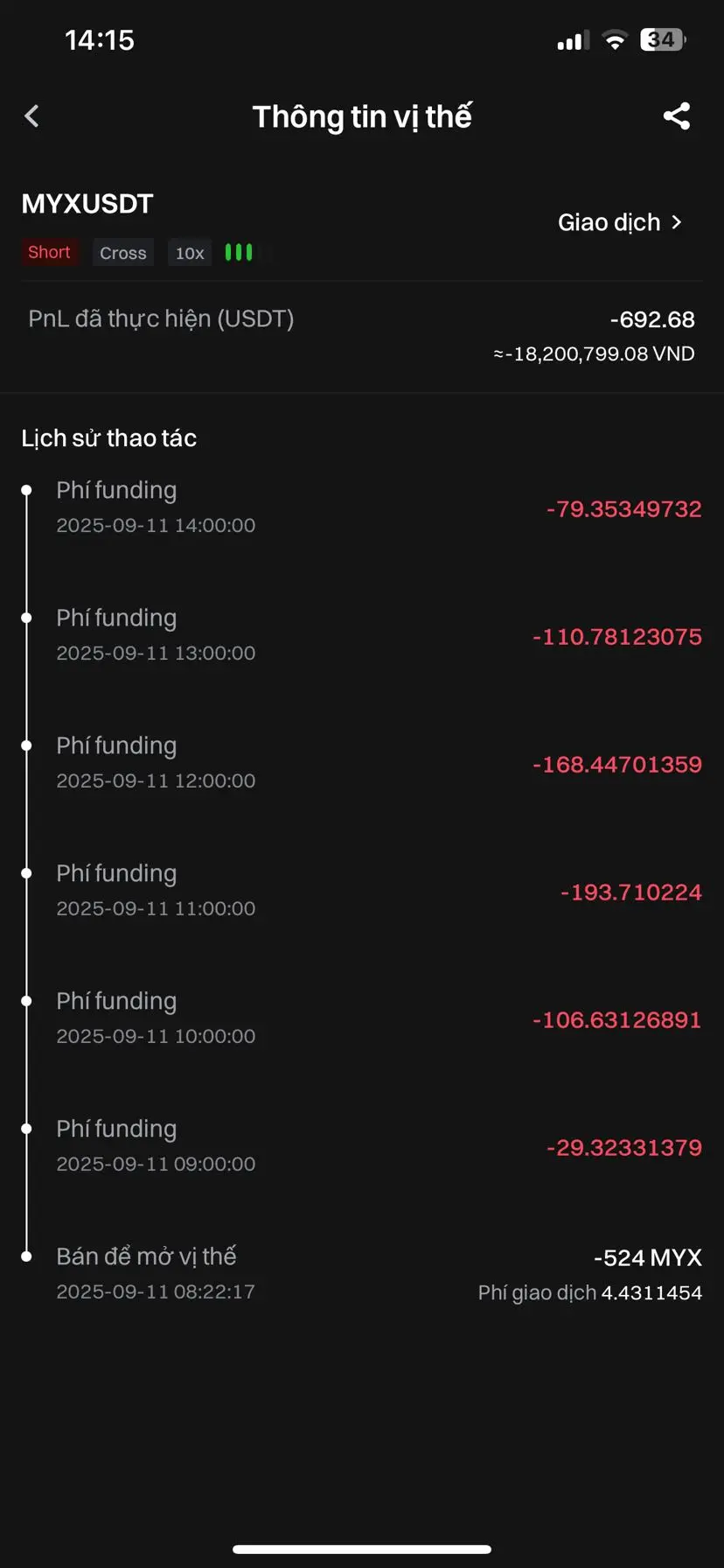The image size is (724, 1568).
Task: Tap the back arrow icon
Action: (x=32, y=116)
